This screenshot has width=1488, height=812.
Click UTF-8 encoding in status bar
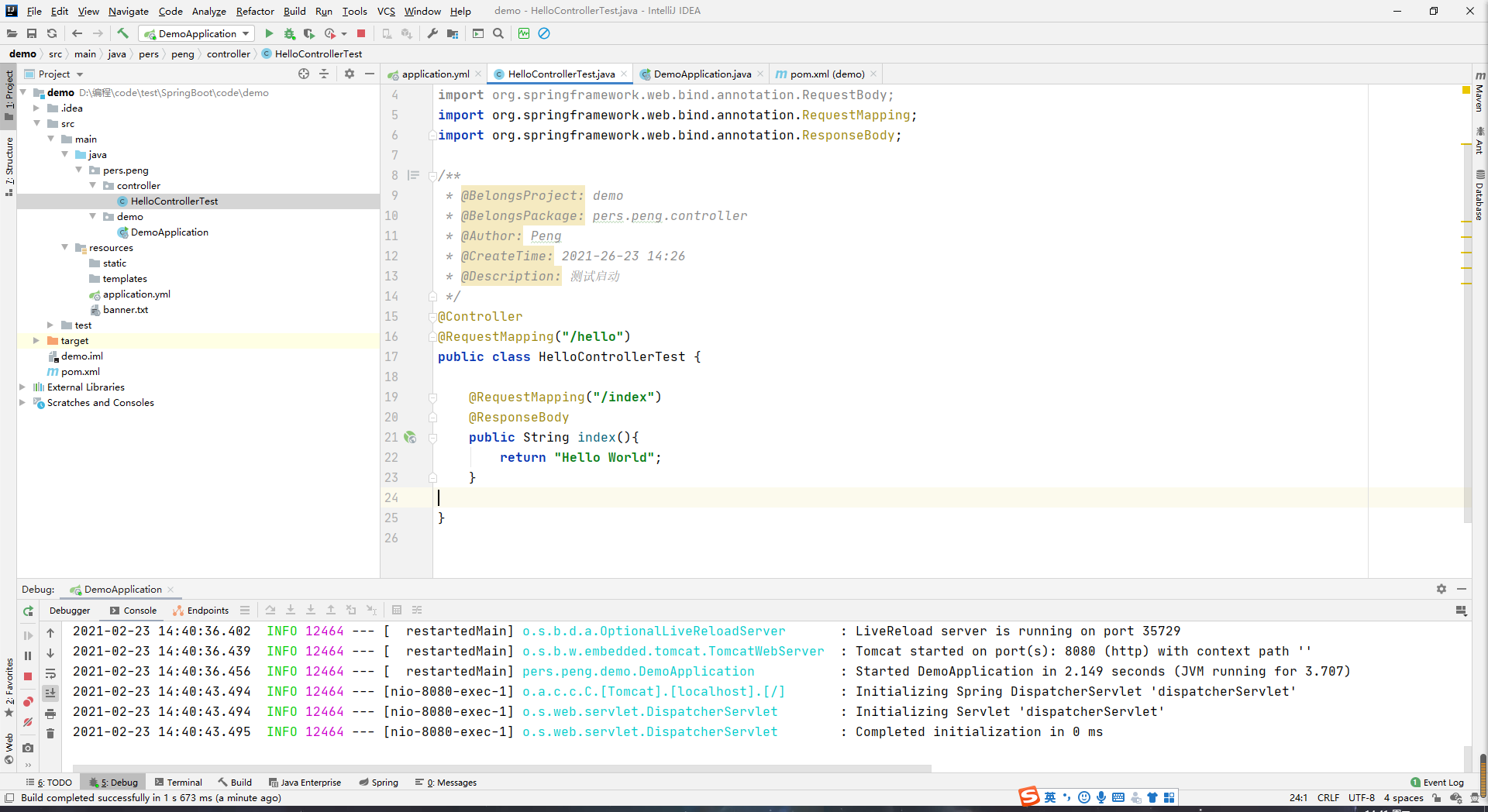coord(1361,797)
